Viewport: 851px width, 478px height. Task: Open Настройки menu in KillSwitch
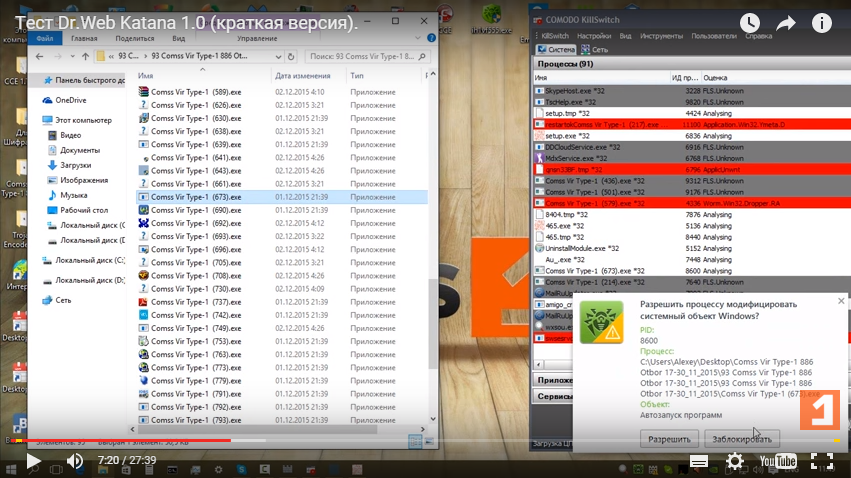point(594,36)
